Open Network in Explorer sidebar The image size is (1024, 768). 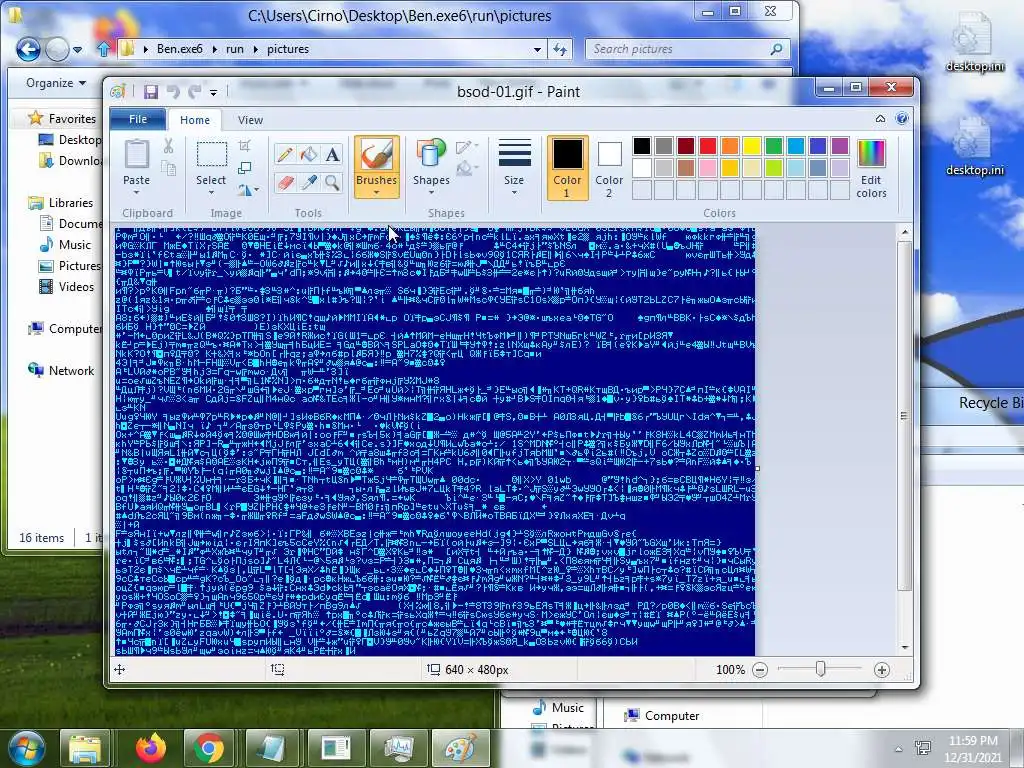(71, 371)
